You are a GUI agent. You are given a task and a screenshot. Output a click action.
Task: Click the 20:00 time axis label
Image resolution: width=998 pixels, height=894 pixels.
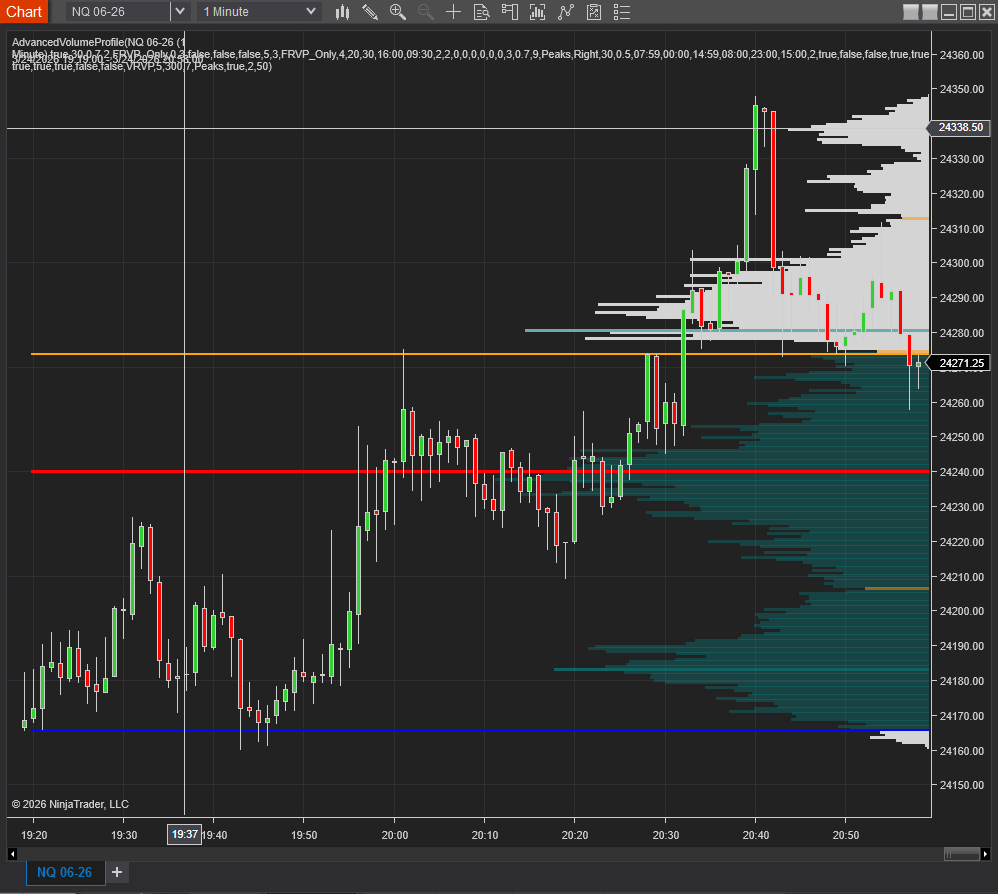[395, 835]
